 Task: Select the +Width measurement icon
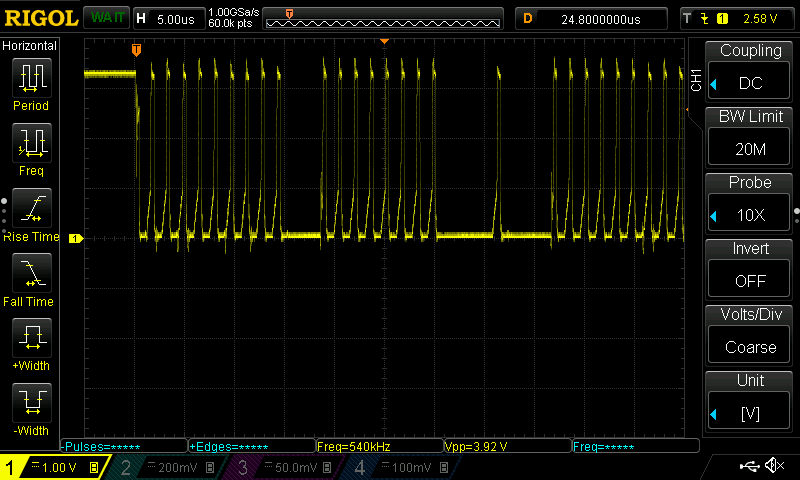click(31, 339)
